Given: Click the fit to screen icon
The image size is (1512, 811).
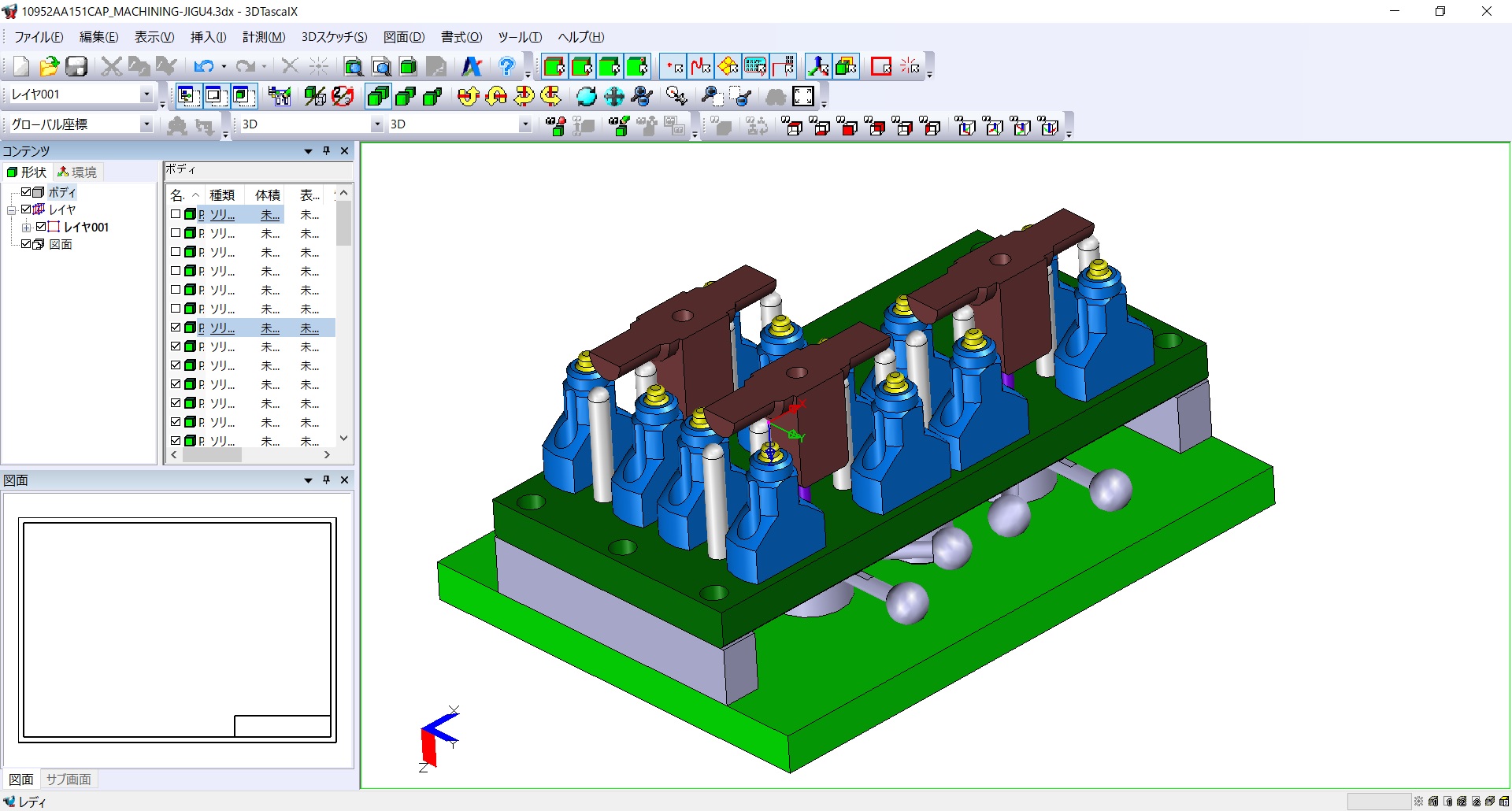Looking at the screenshot, I should tap(803, 97).
